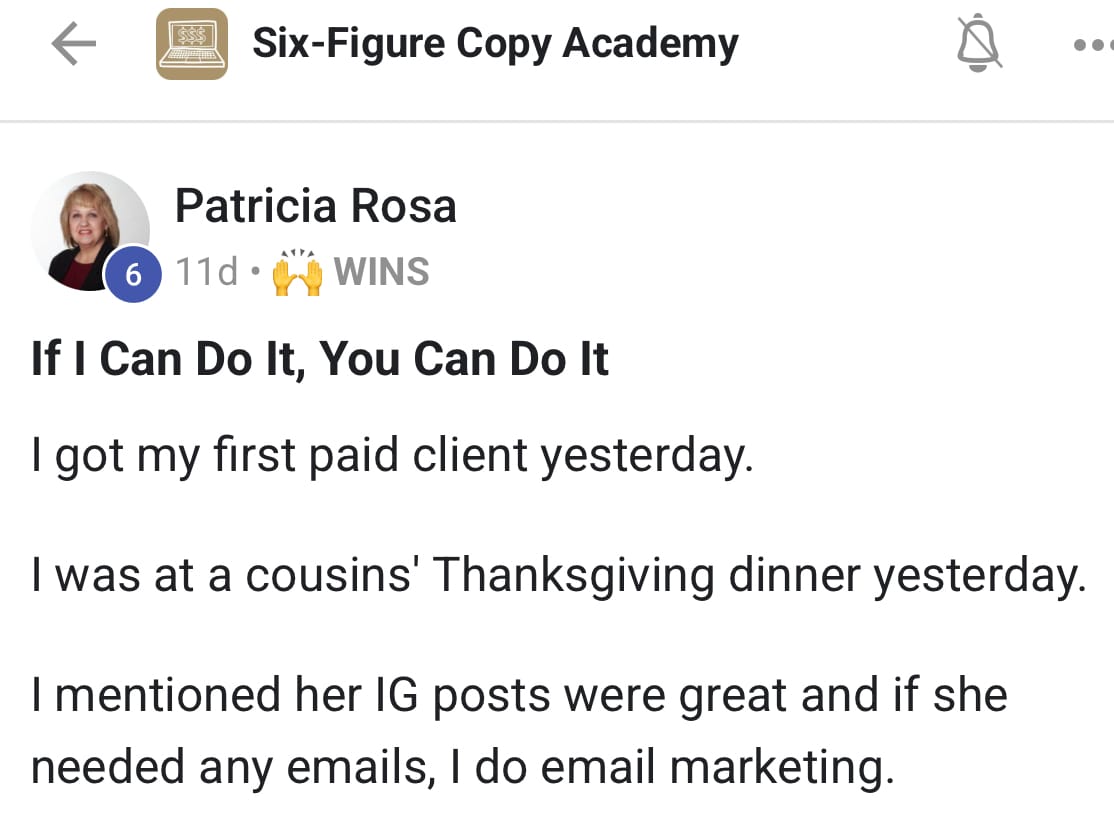Unmute notifications with the crossed bell
Image resolution: width=1114 pixels, height=819 pixels.
point(979,45)
